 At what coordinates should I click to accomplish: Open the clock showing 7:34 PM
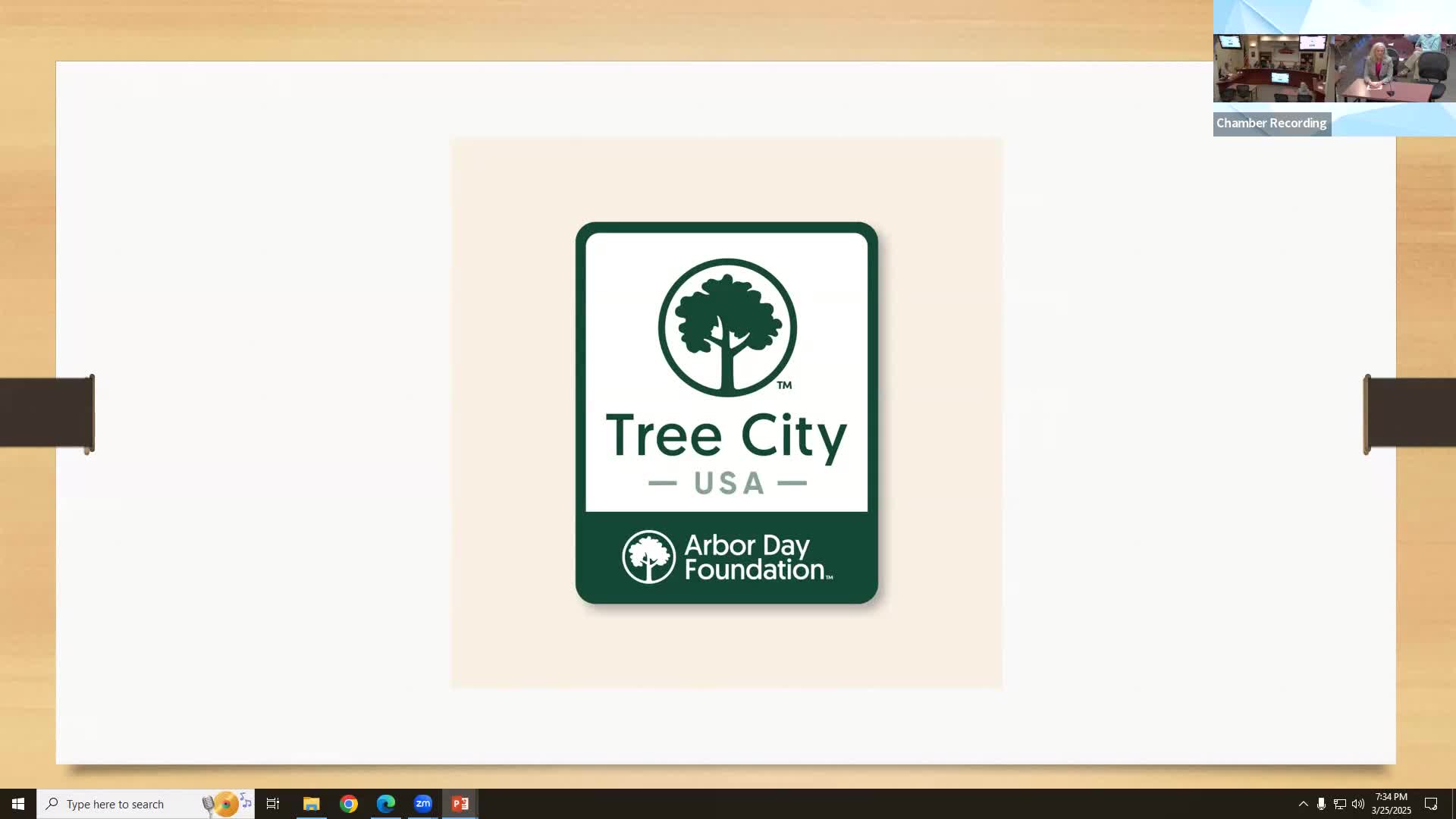point(1391,804)
